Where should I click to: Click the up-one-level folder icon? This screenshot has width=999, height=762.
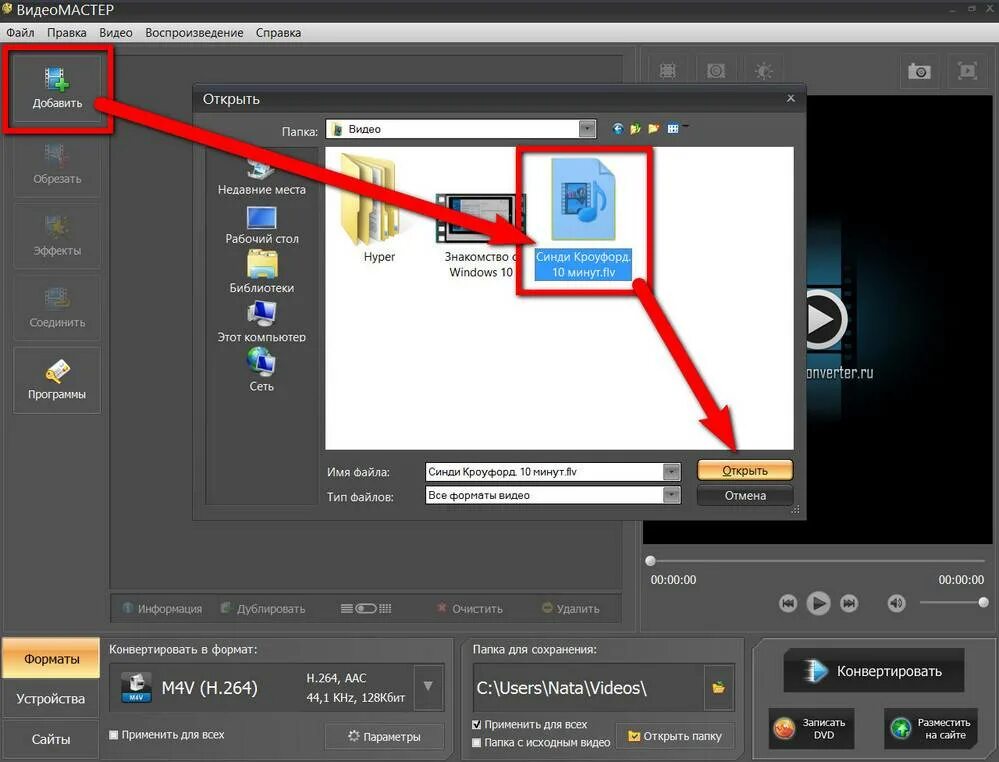[635, 129]
